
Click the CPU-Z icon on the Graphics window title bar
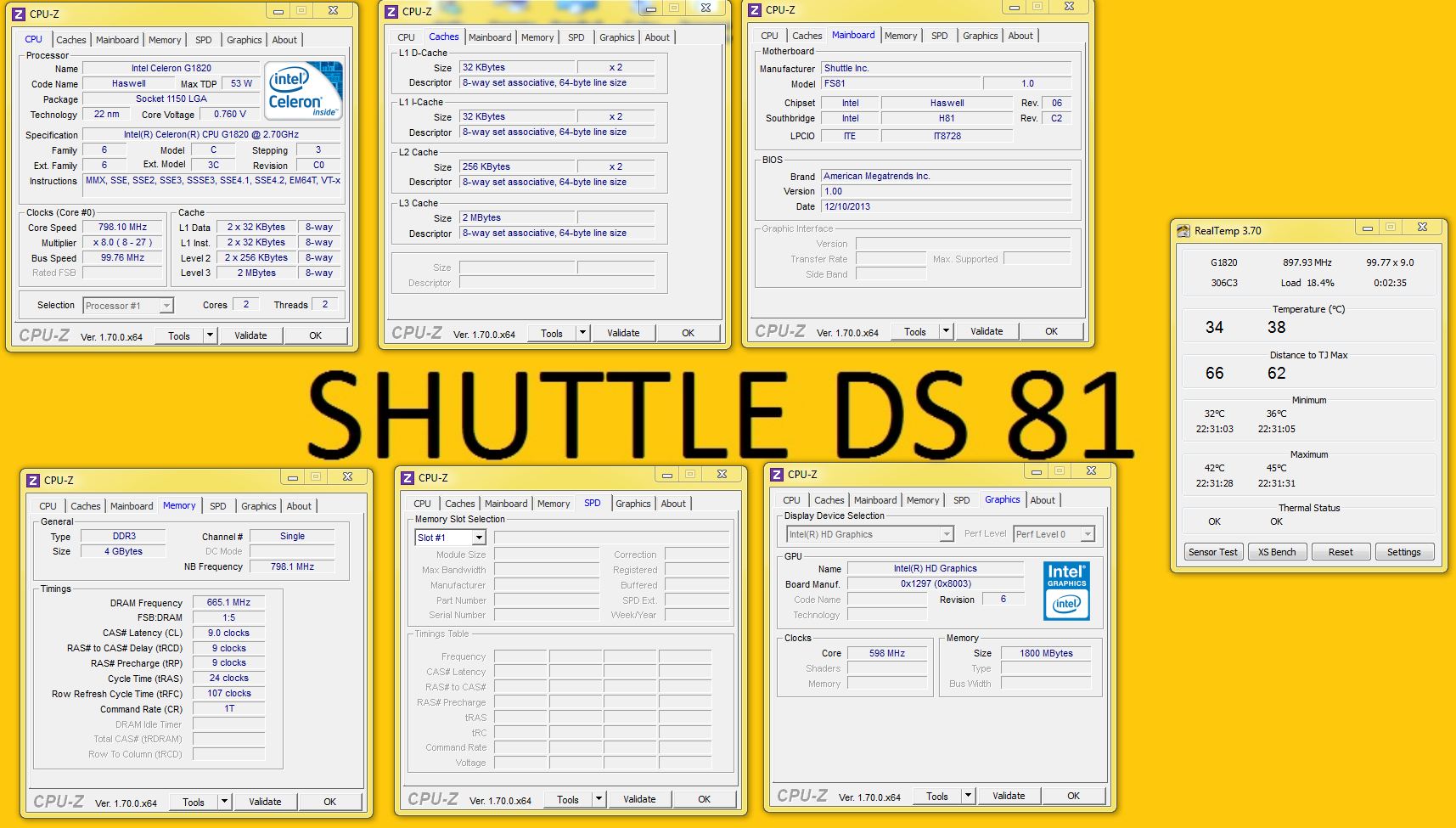779,474
